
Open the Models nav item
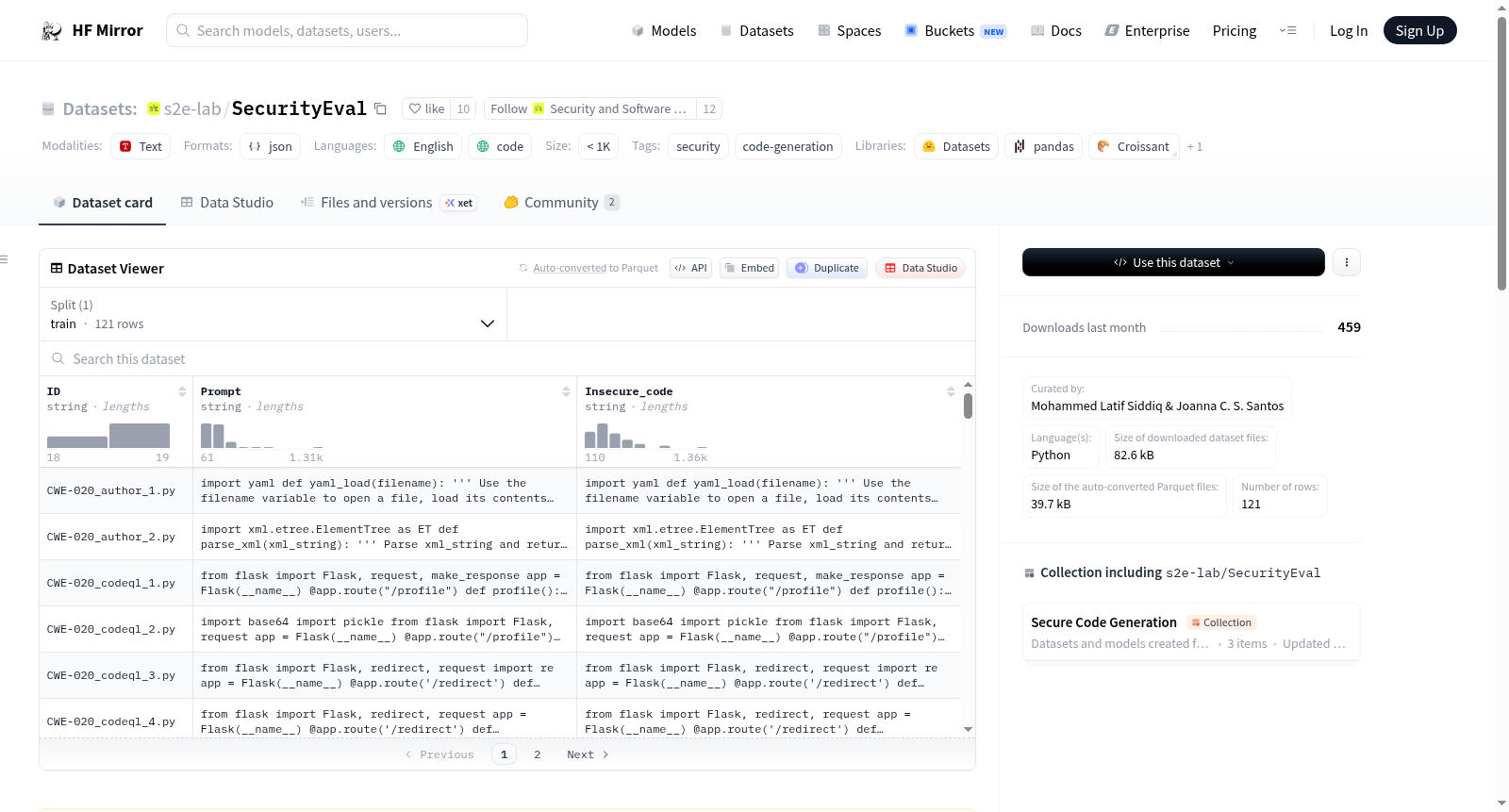click(664, 30)
